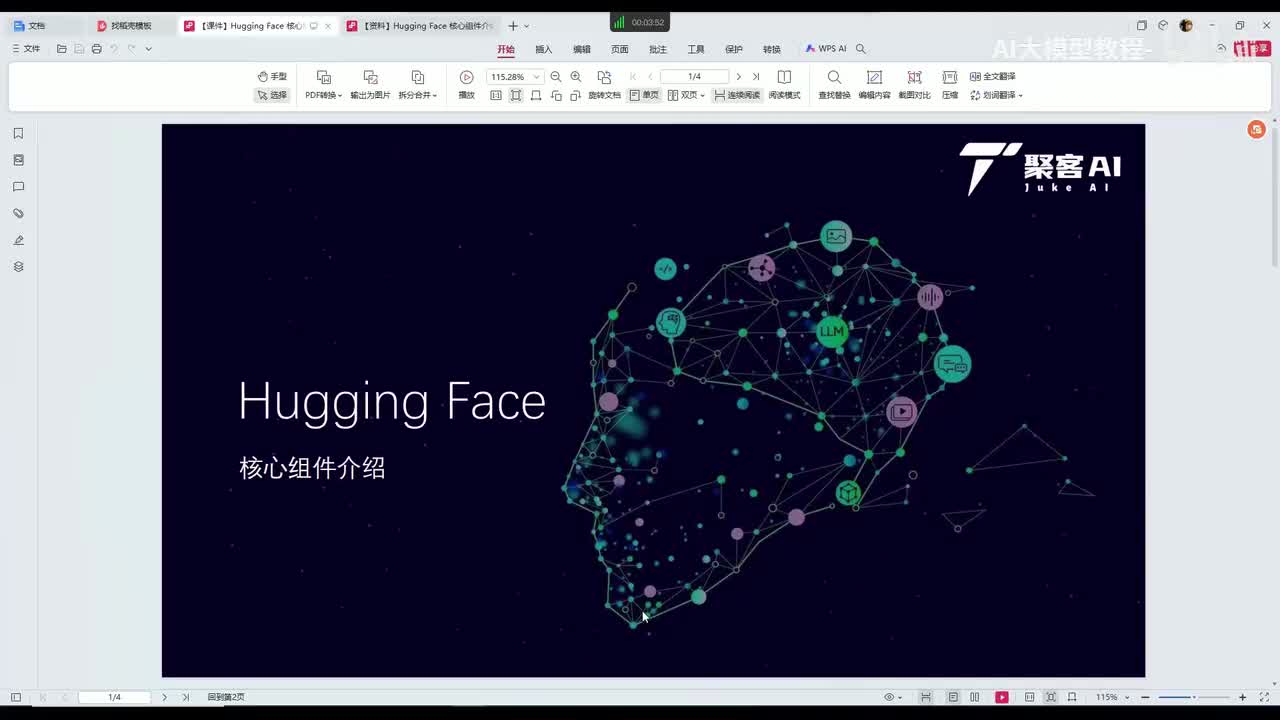1280x720 pixels.
Task: Go to first page arrow in toolbar
Action: point(633,77)
